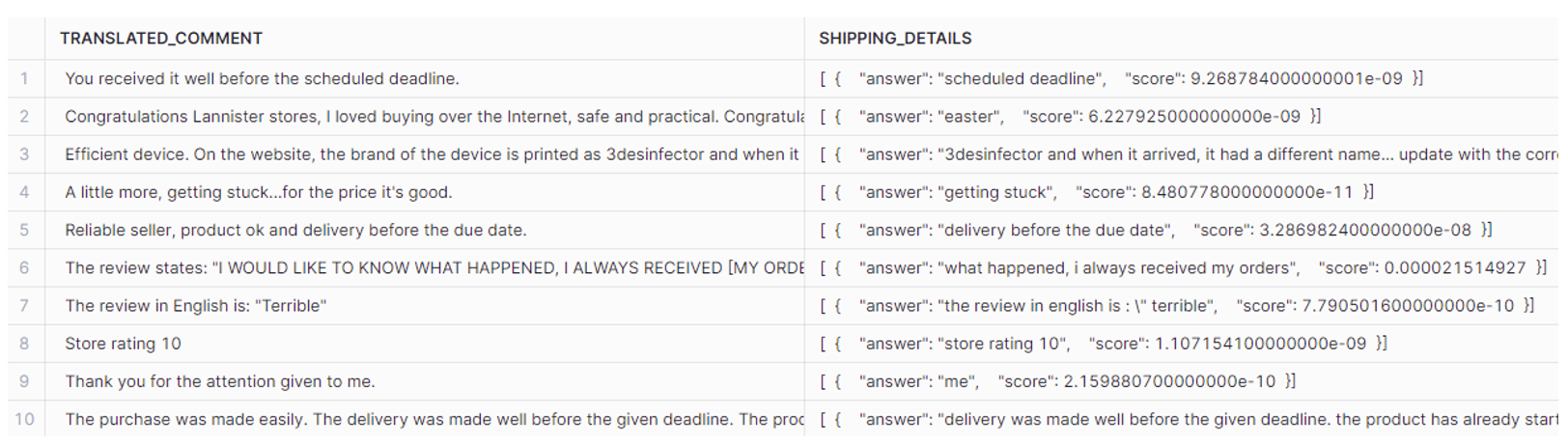Select the shipping cell with answer "me"
Screen dimensions: 1568x444
coord(1186,381)
